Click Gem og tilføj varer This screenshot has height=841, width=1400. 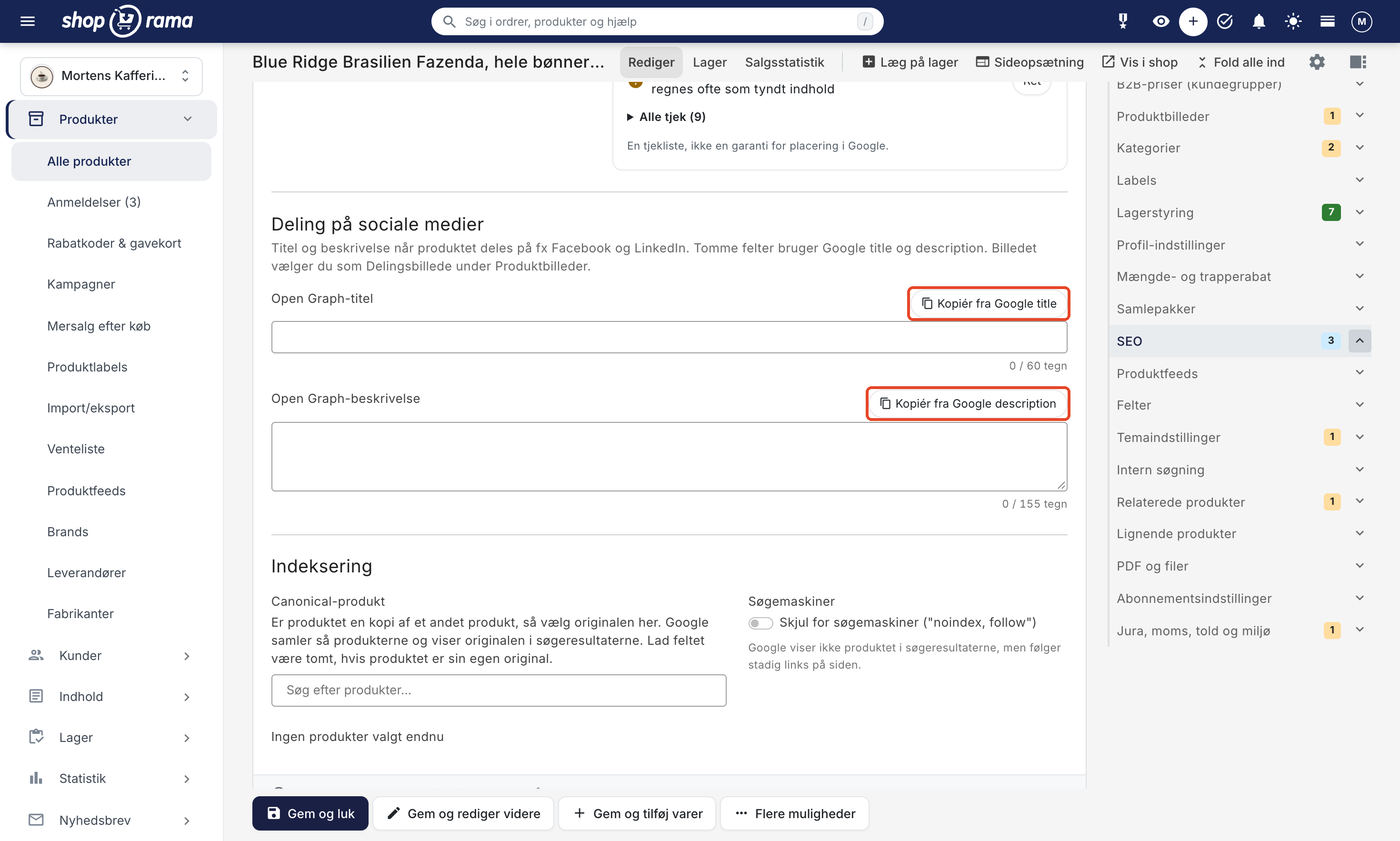[x=637, y=814]
